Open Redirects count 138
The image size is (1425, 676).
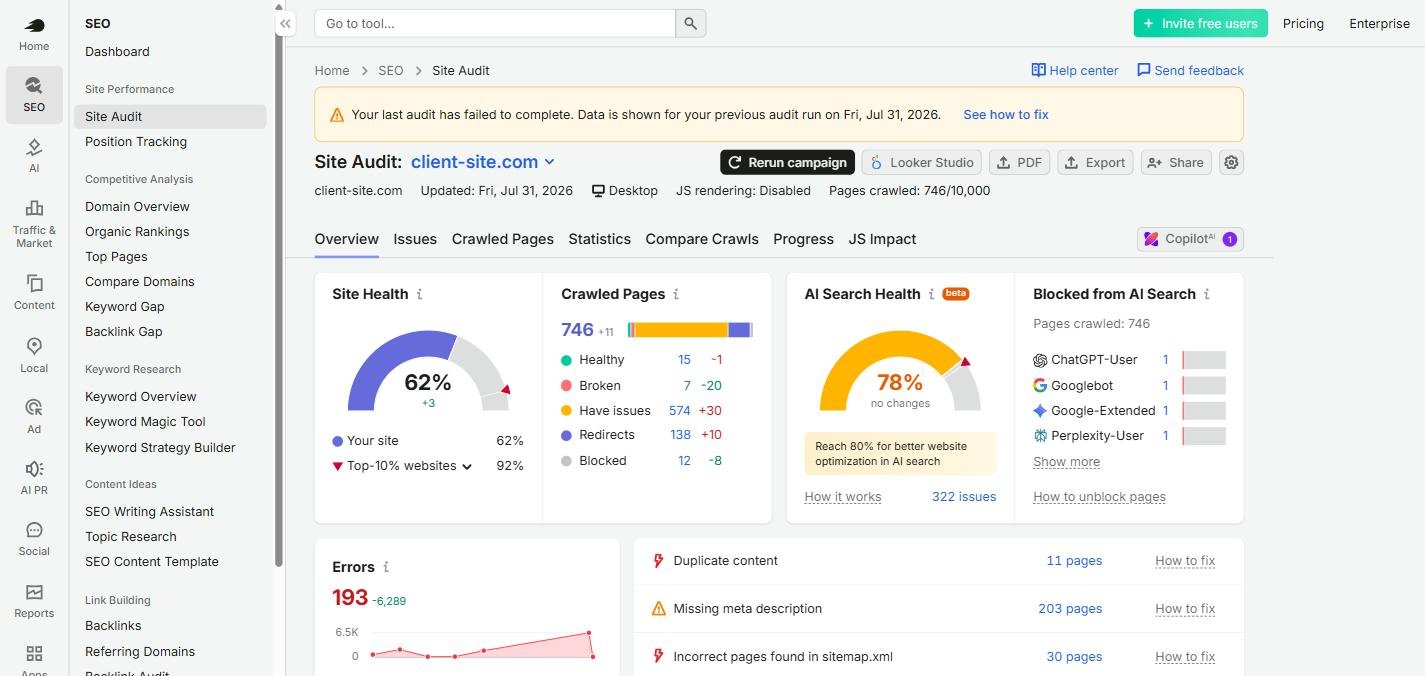pos(680,435)
